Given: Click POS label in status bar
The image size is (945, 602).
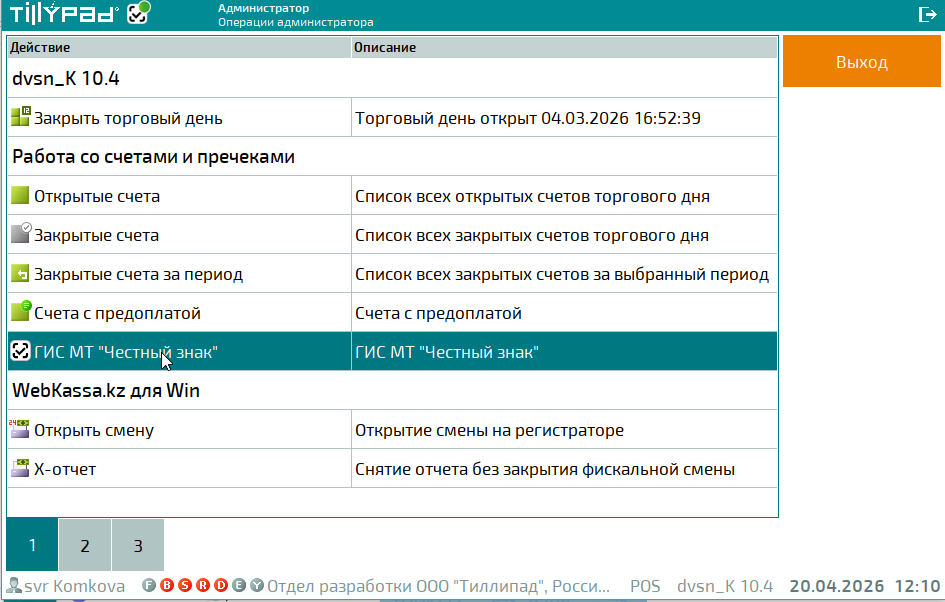Looking at the screenshot, I should [x=645, y=586].
